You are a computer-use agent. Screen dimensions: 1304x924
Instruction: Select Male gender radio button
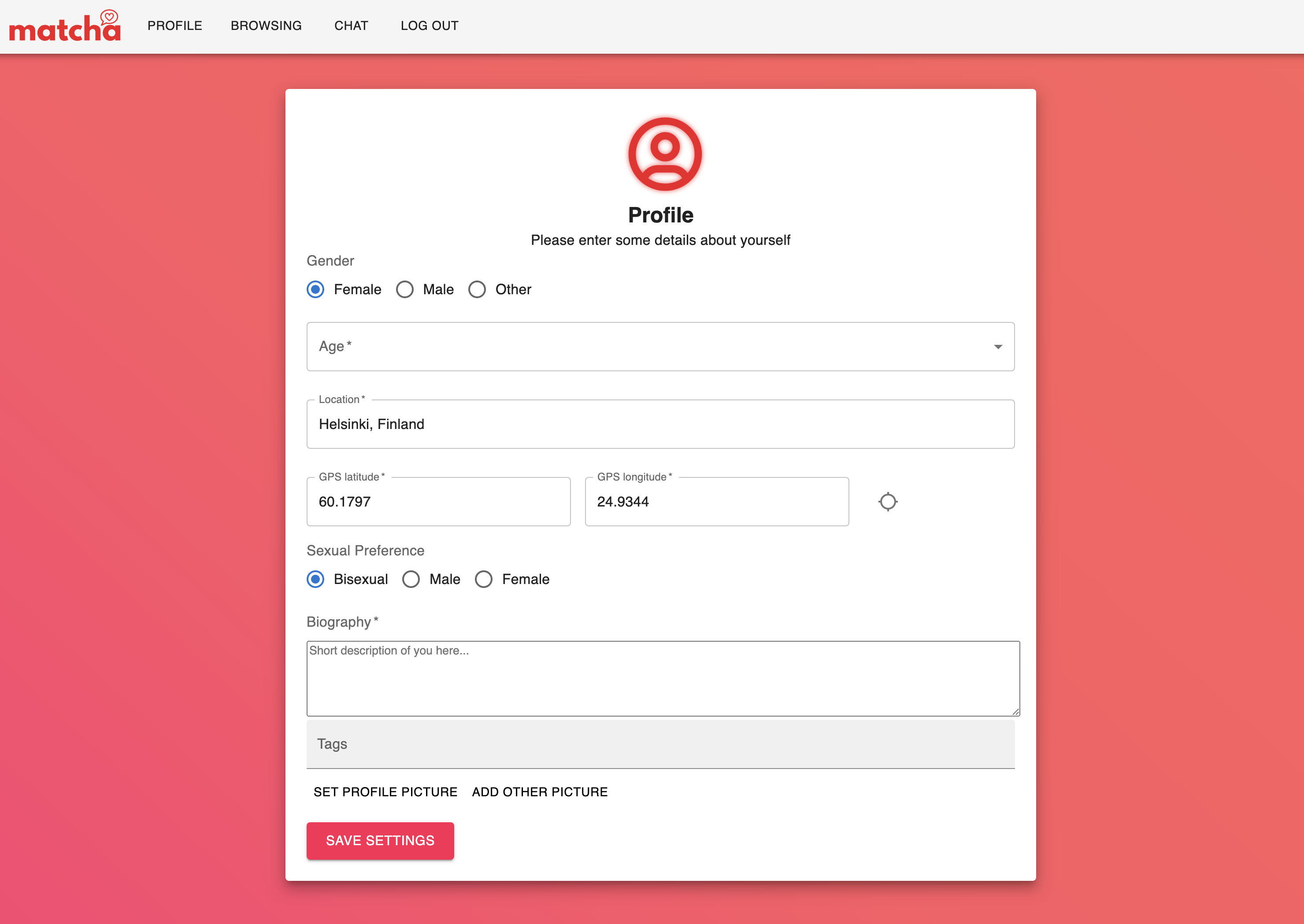coord(405,290)
